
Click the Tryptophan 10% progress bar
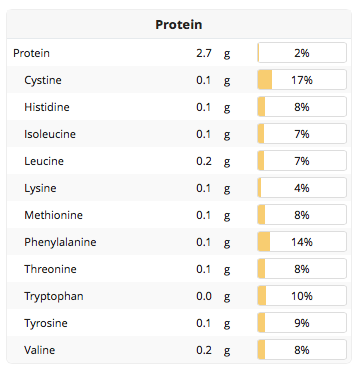[302, 296]
